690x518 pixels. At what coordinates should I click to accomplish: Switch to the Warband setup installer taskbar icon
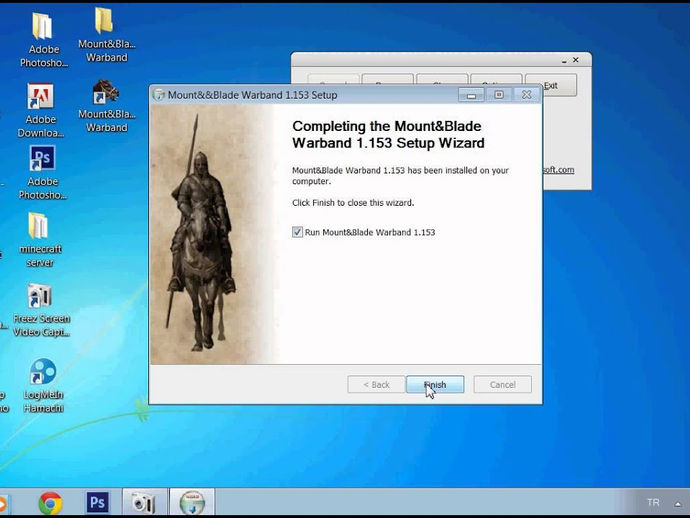[192, 502]
